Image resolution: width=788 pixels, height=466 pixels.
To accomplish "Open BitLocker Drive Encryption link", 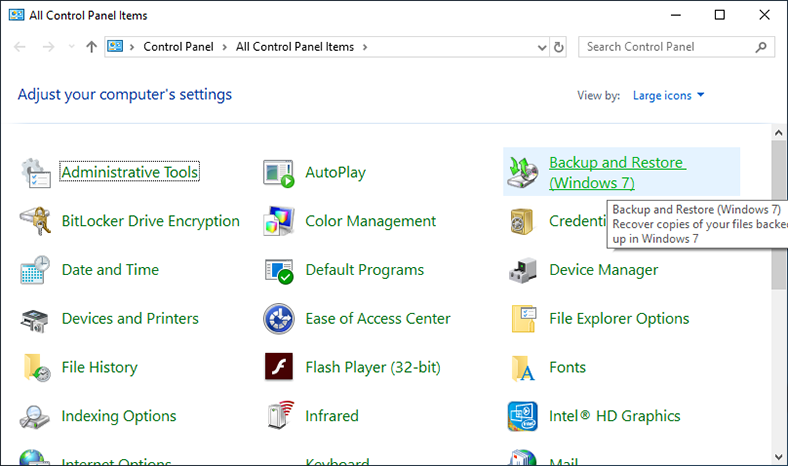I will 151,221.
